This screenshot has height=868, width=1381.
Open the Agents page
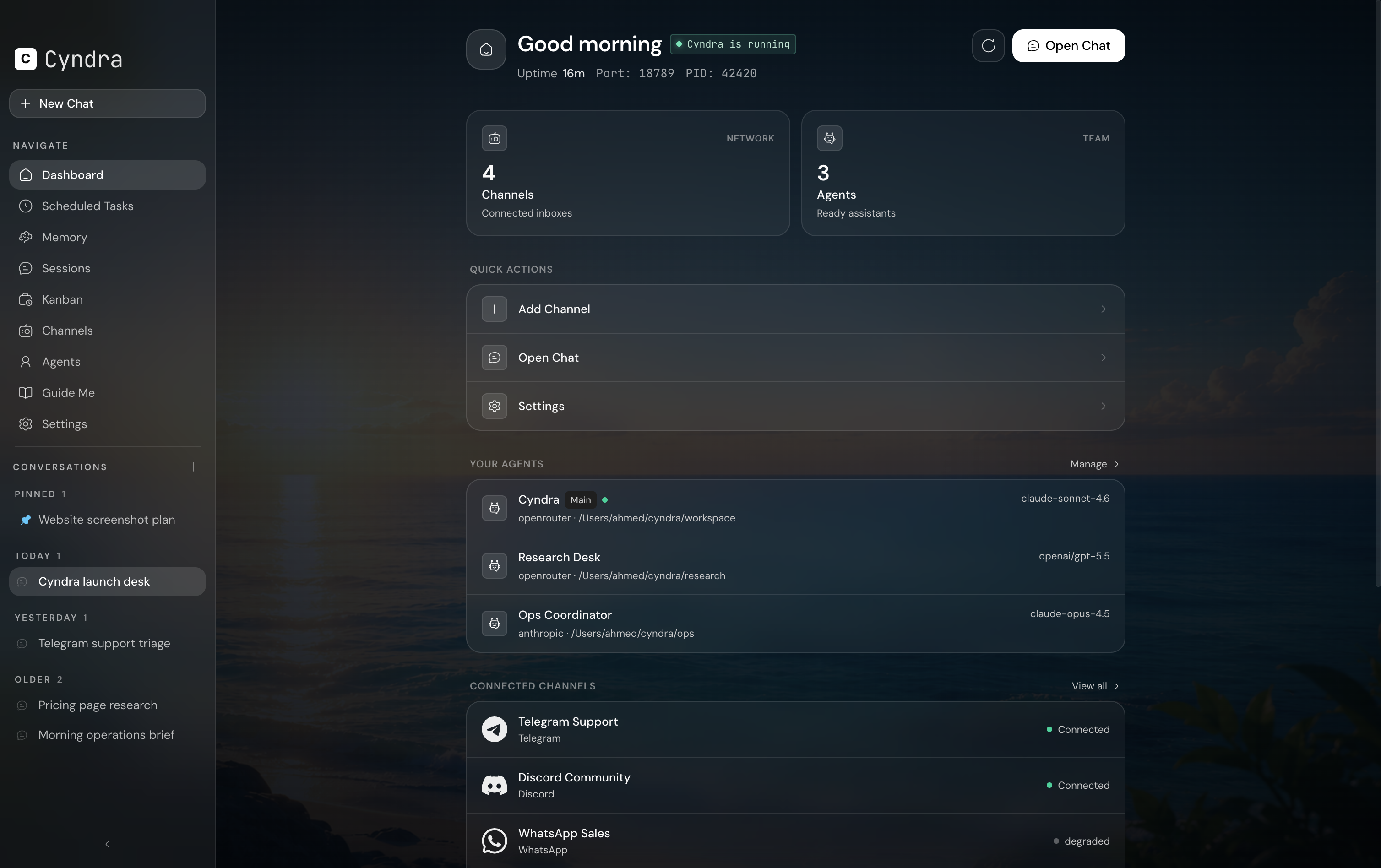point(107,362)
